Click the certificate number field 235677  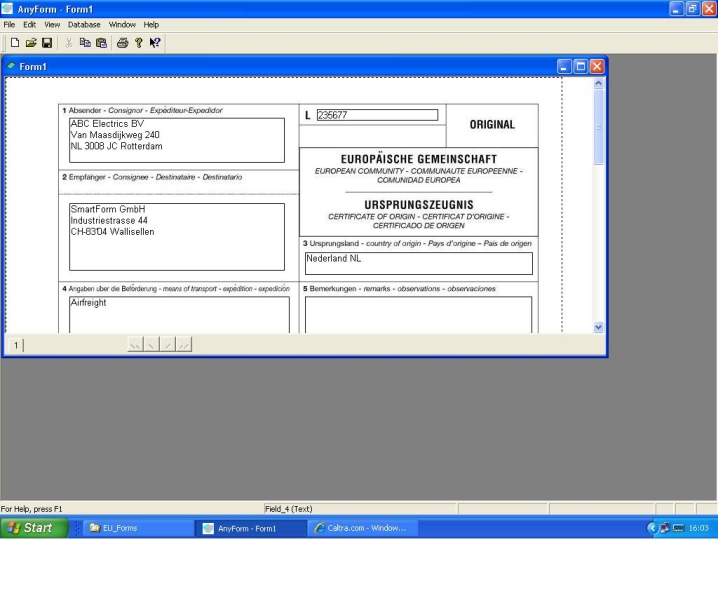click(376, 115)
